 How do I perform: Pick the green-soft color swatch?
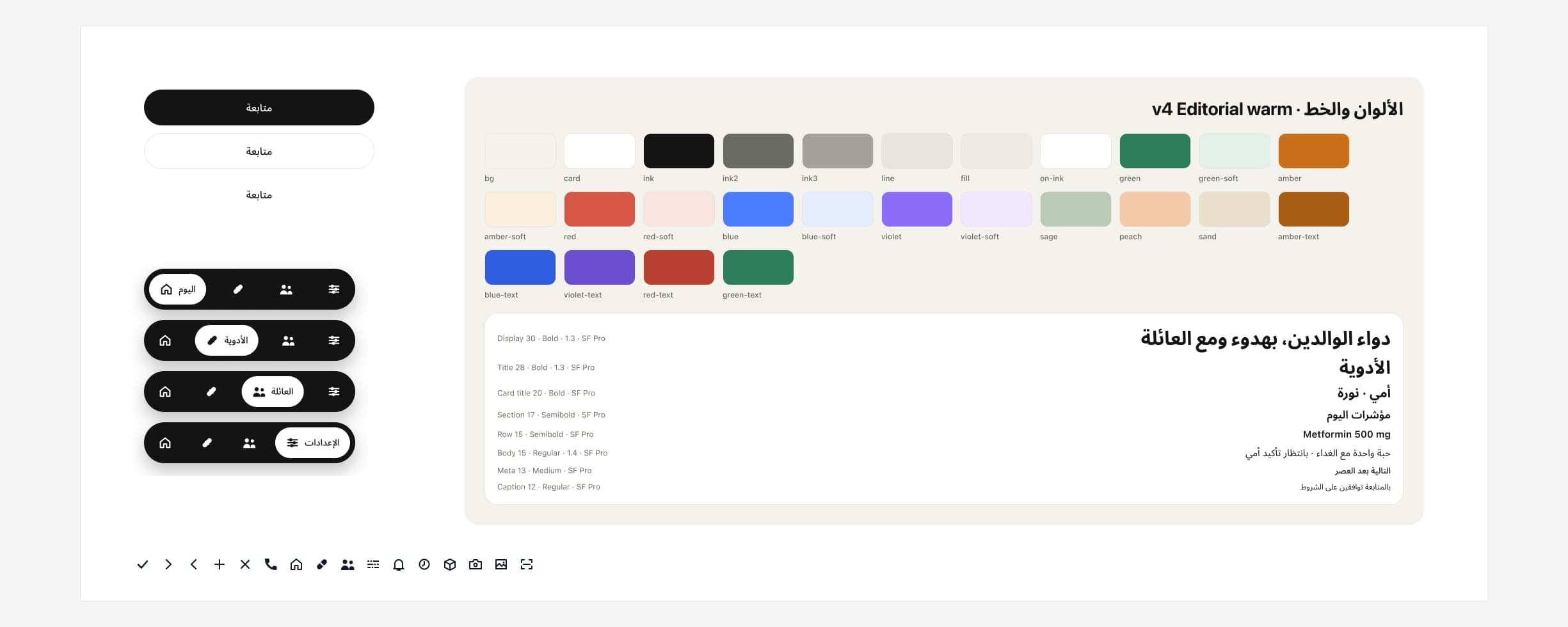point(1235,151)
